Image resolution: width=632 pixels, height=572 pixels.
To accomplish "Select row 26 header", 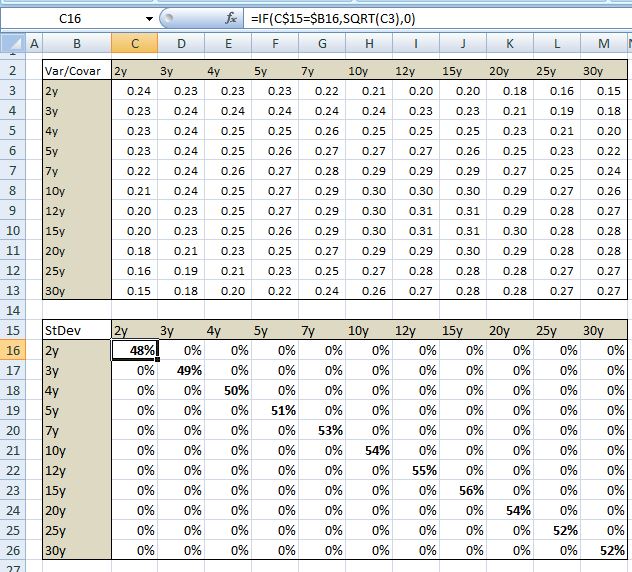I will click(12, 549).
